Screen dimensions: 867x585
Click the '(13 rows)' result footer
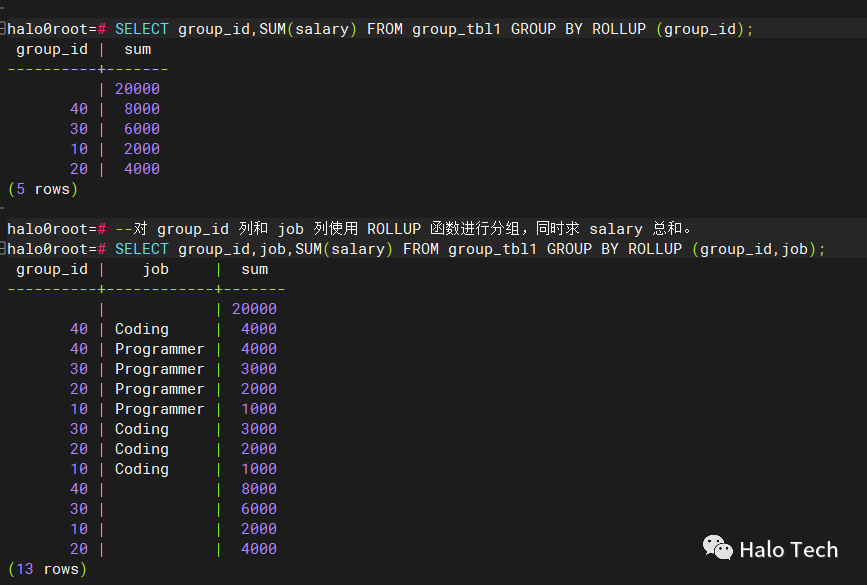point(48,569)
